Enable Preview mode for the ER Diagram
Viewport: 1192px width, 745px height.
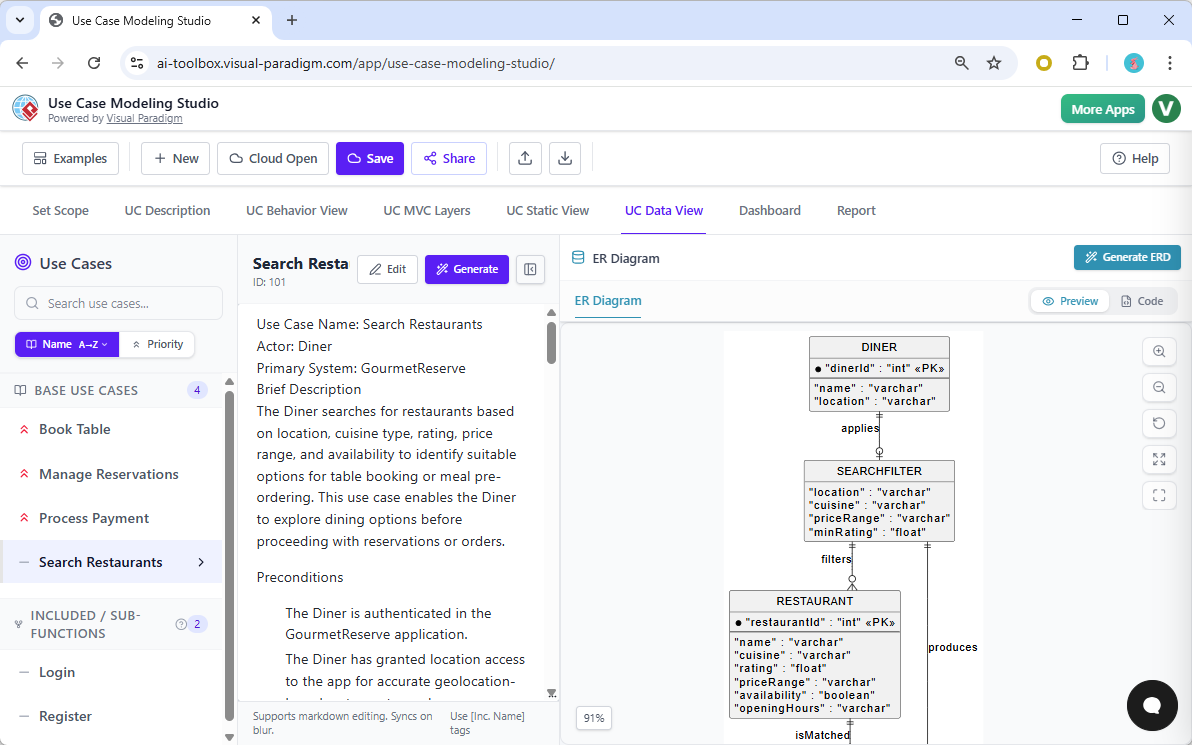pyautogui.click(x=1069, y=300)
